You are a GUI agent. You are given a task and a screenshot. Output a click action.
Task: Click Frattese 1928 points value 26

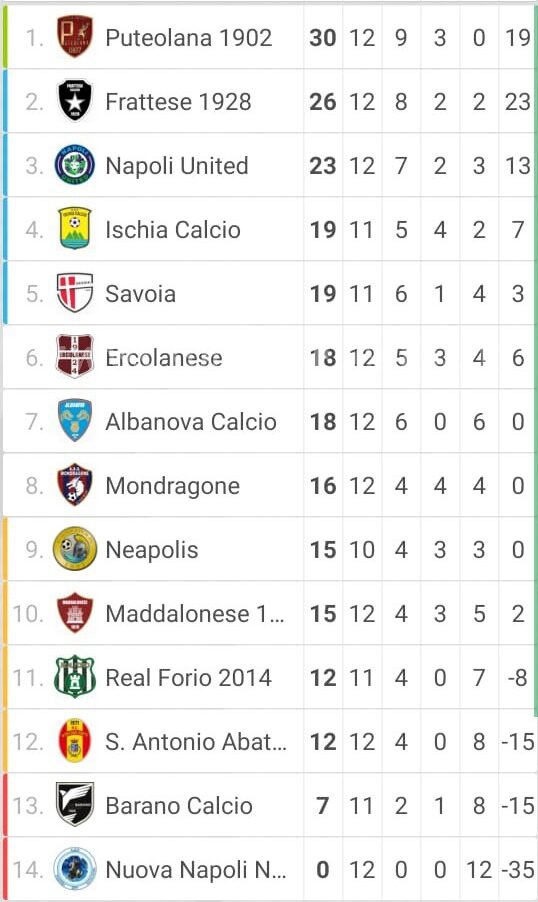pyautogui.click(x=323, y=102)
